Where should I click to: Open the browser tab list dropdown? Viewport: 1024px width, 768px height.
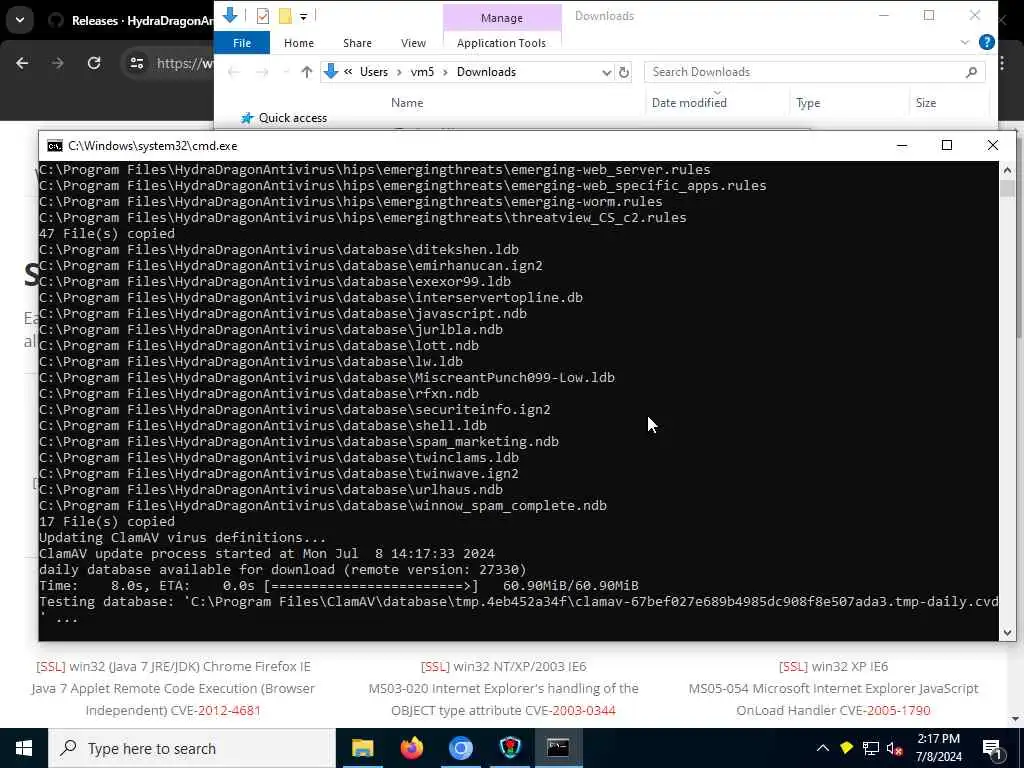(x=20, y=20)
